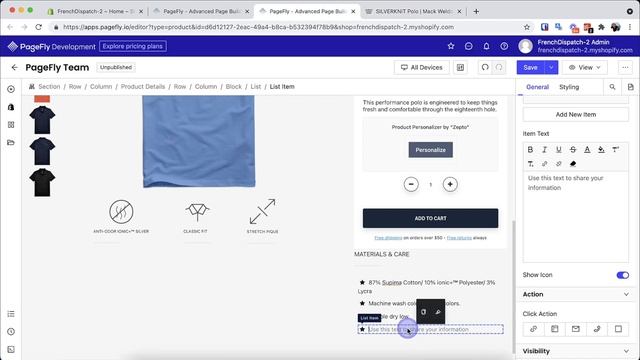
Task: Open the help question mark icon
Action: pyautogui.click(x=504, y=46)
